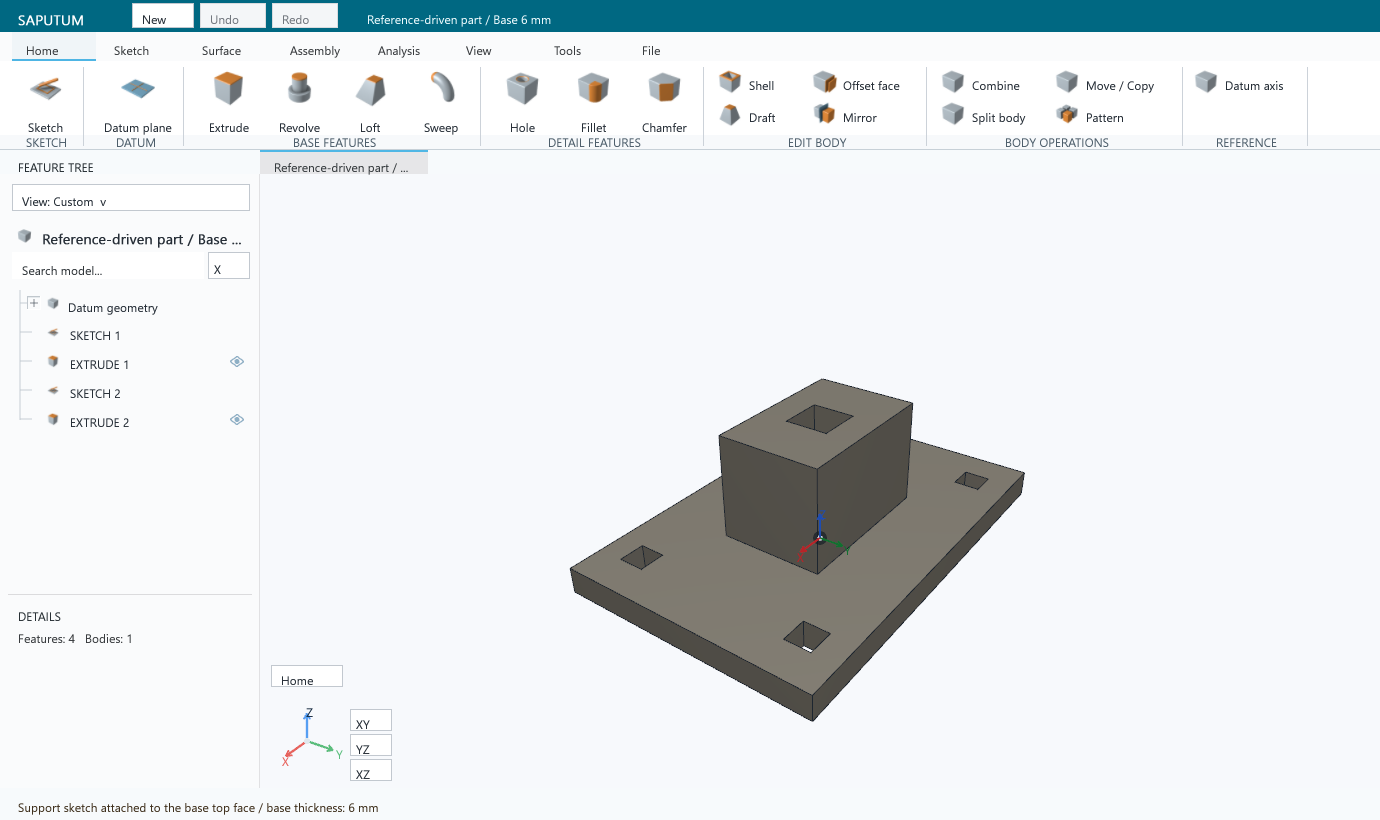This screenshot has width=1380, height=820.
Task: Activate the Sweep feature icon
Action: (x=441, y=89)
